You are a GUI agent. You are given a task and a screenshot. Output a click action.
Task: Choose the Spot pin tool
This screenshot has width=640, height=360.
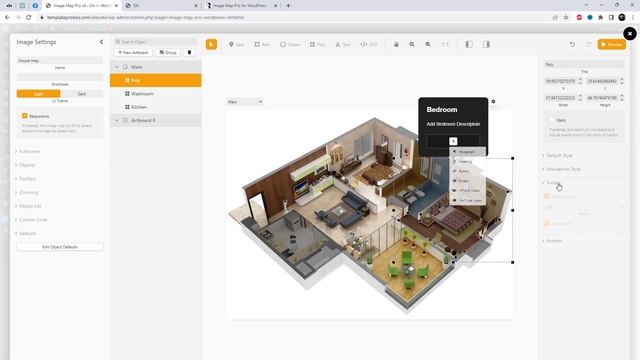pyautogui.click(x=236, y=44)
